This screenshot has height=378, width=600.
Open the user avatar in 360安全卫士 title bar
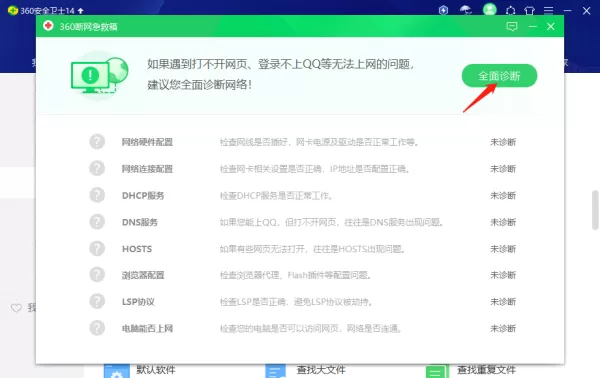point(489,10)
